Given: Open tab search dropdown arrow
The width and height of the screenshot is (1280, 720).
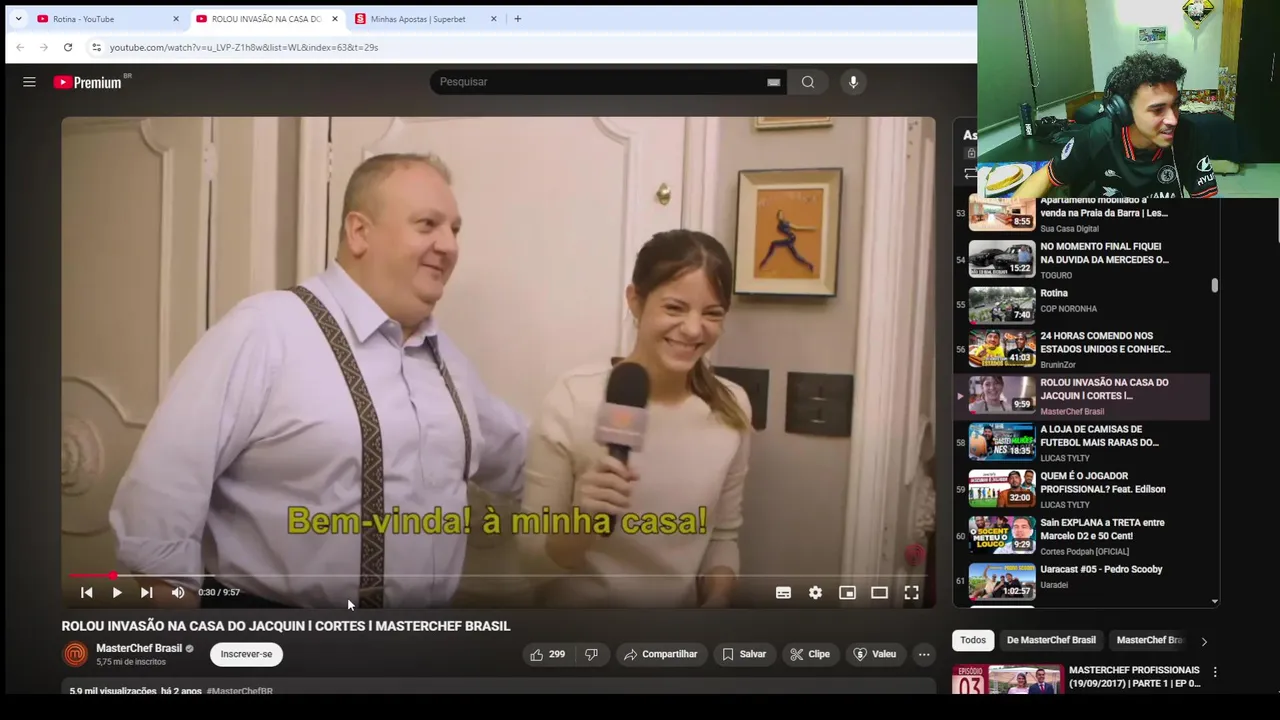Looking at the screenshot, I should click(x=18, y=19).
